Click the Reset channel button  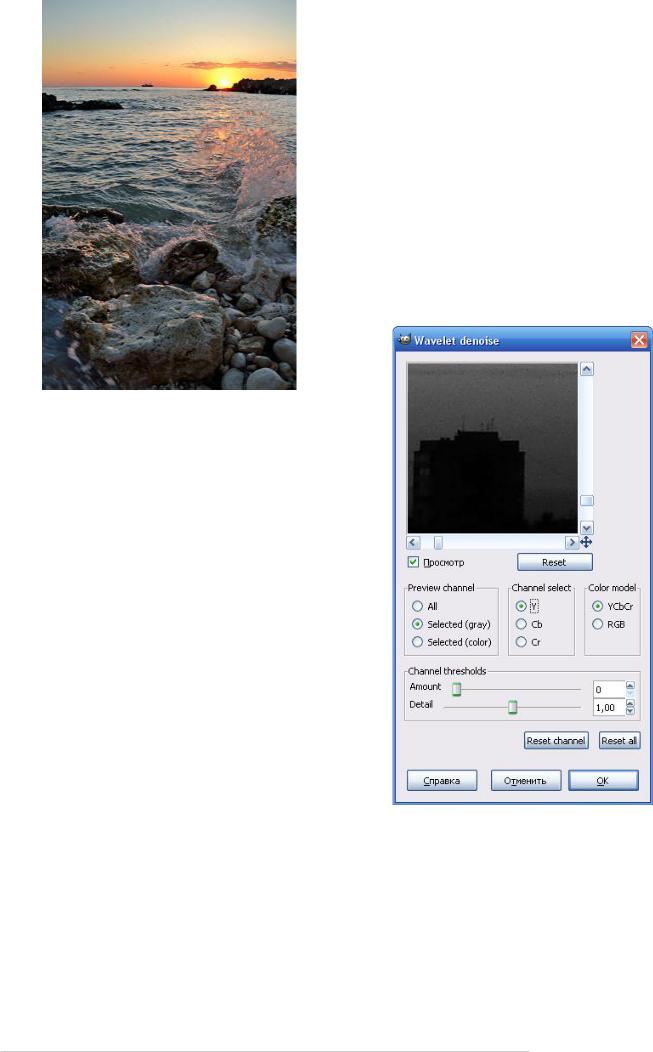[x=556, y=741]
